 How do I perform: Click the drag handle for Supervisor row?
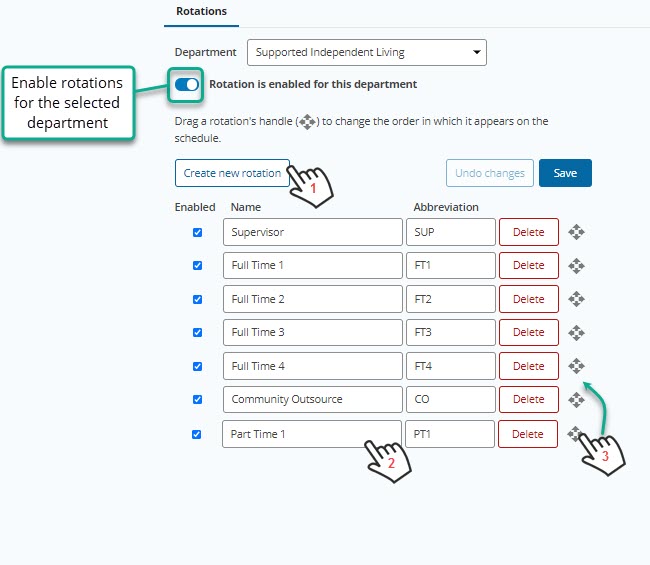point(576,232)
